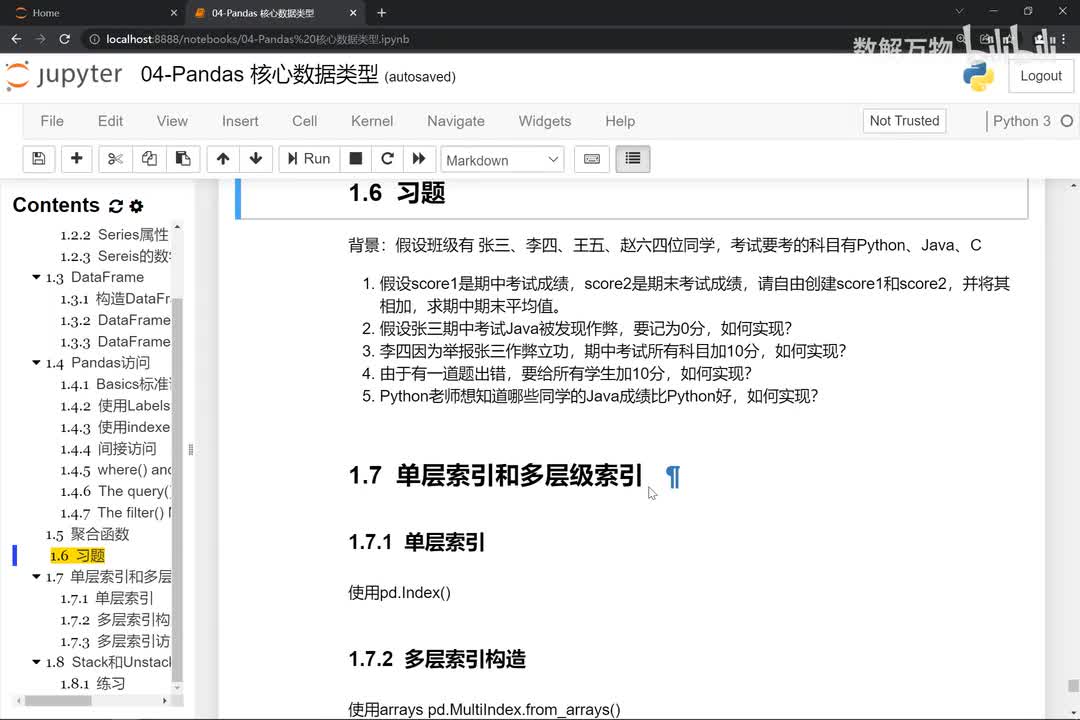Viewport: 1080px width, 720px height.
Task: Go to 1.5 聚合函数 in Contents
Action: click(x=87, y=534)
